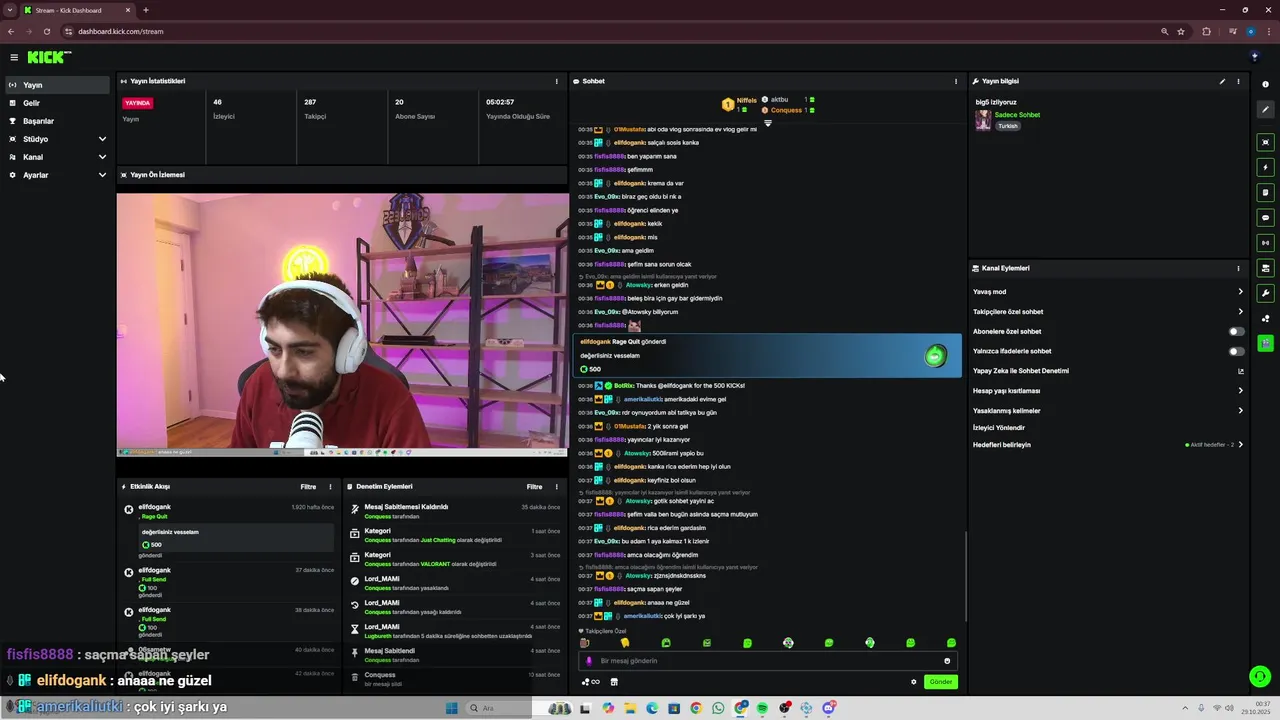1280x720 pixels.
Task: Click the speech bubble icon in right rail
Action: 1265,217
